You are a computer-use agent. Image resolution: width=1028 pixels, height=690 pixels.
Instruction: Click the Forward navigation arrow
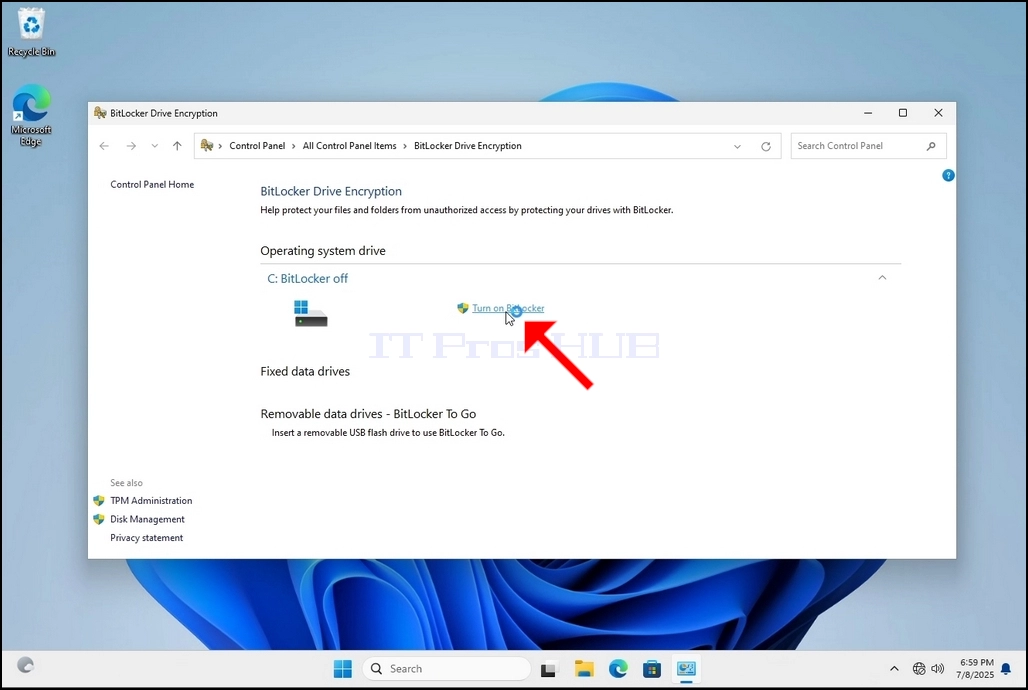pos(131,146)
